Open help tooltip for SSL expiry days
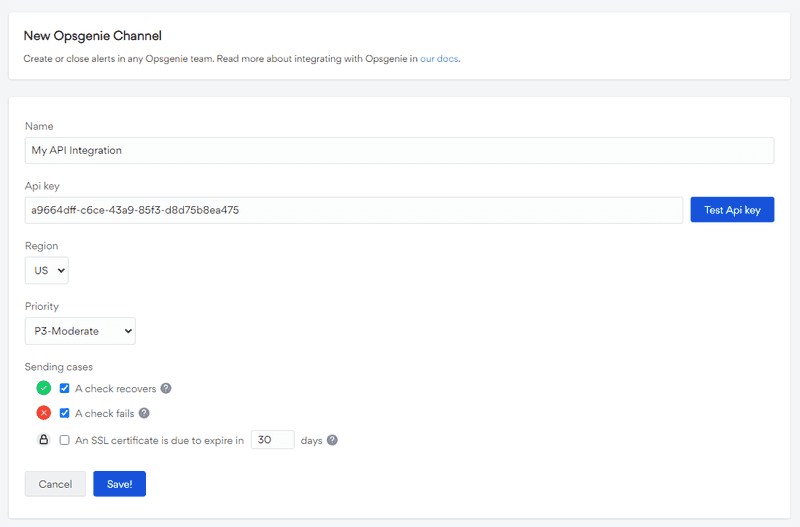Screen dimensions: 800x527 332,440
